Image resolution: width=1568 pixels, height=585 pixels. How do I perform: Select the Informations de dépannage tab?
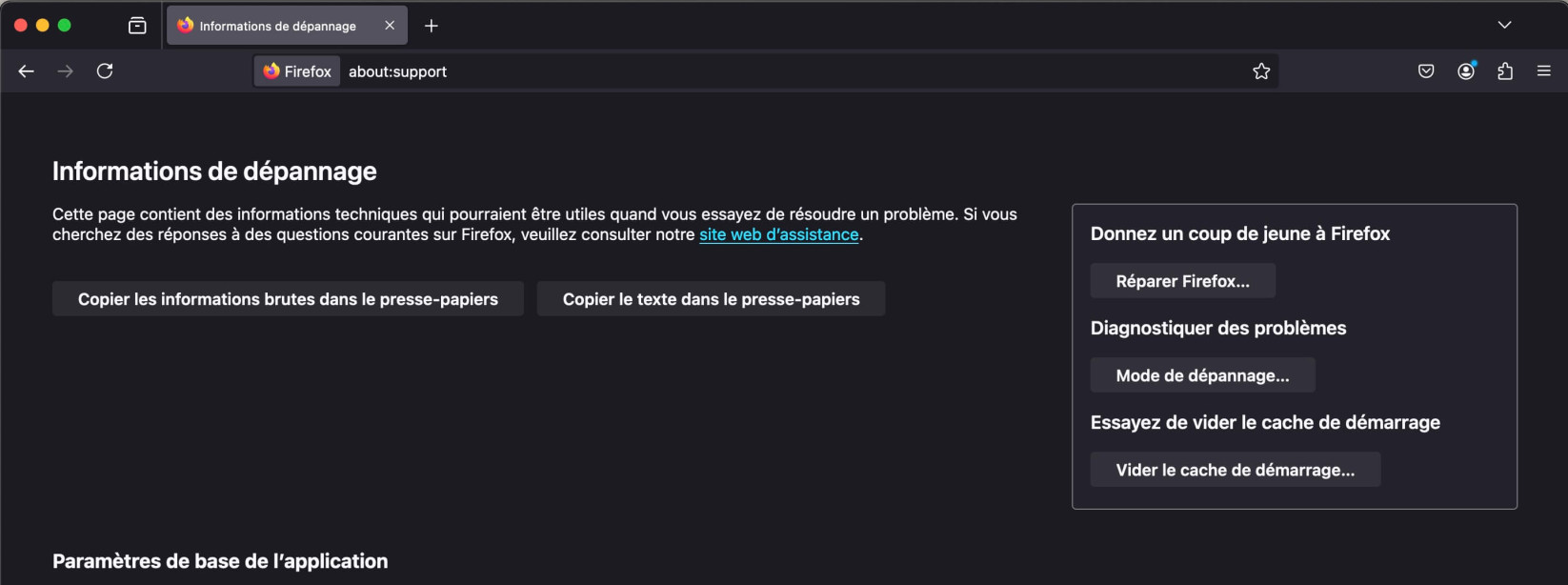pos(287,26)
